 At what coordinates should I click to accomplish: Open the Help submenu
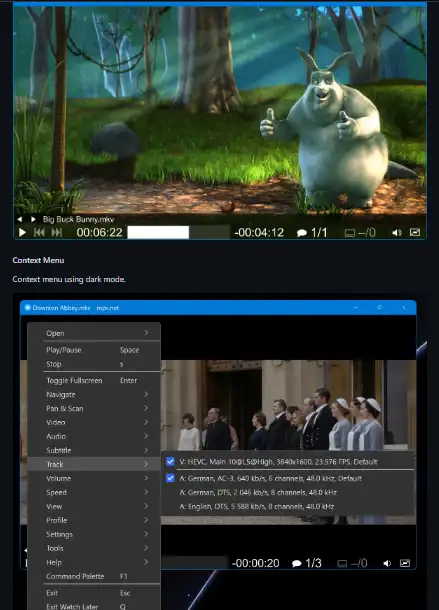pyautogui.click(x=94, y=562)
